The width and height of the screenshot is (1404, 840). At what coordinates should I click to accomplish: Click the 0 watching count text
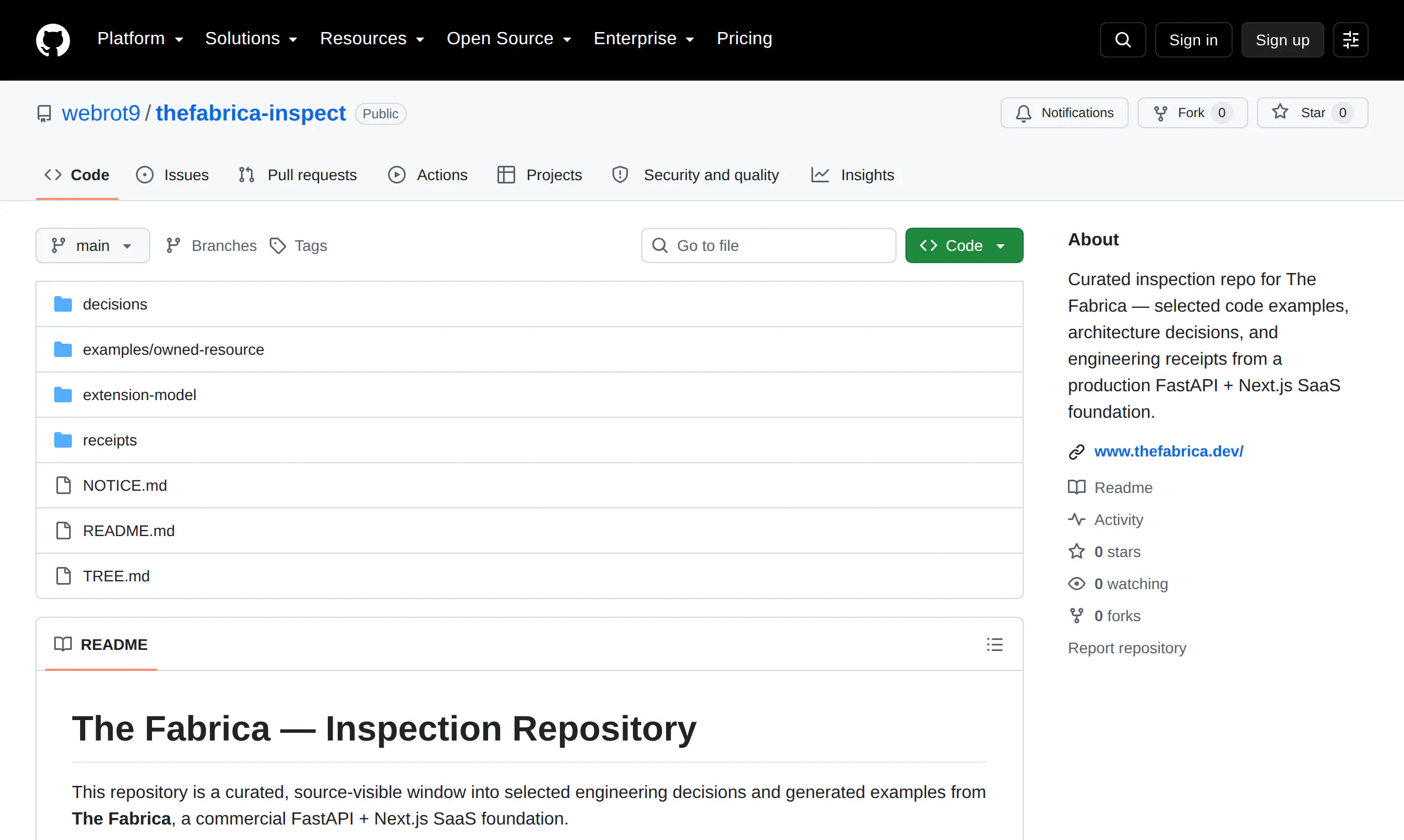[x=1131, y=584]
